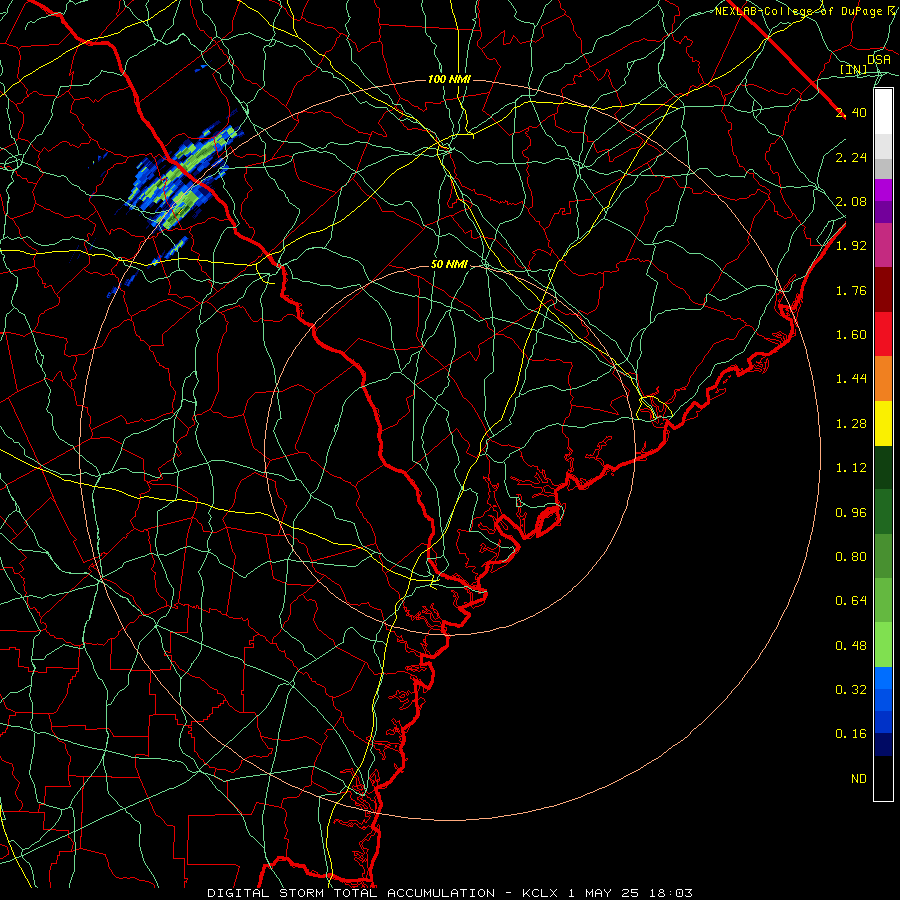Click the "18:03" timestamp
The width and height of the screenshot is (900, 900).
point(671,893)
